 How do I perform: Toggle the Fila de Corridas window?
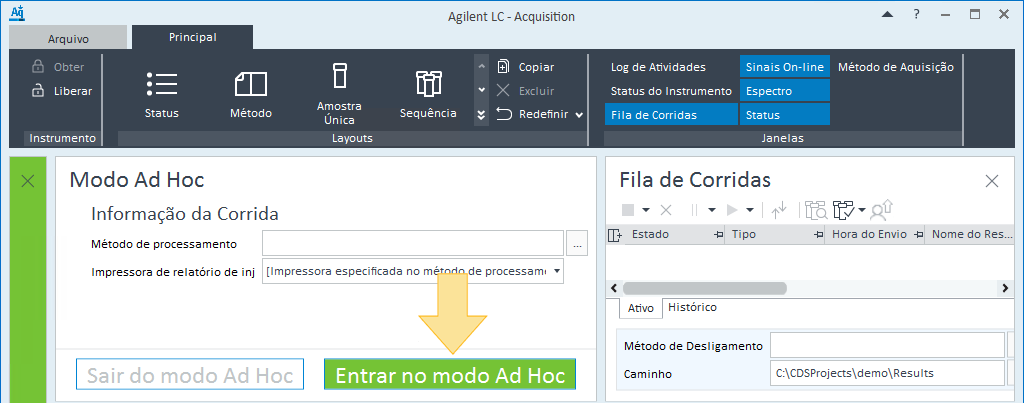click(671, 114)
